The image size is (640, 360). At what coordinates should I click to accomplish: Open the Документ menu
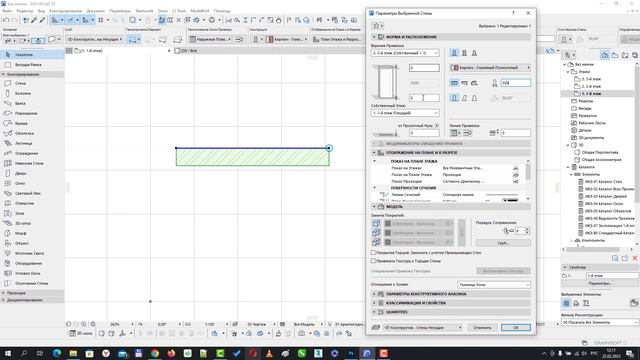(x=96, y=11)
